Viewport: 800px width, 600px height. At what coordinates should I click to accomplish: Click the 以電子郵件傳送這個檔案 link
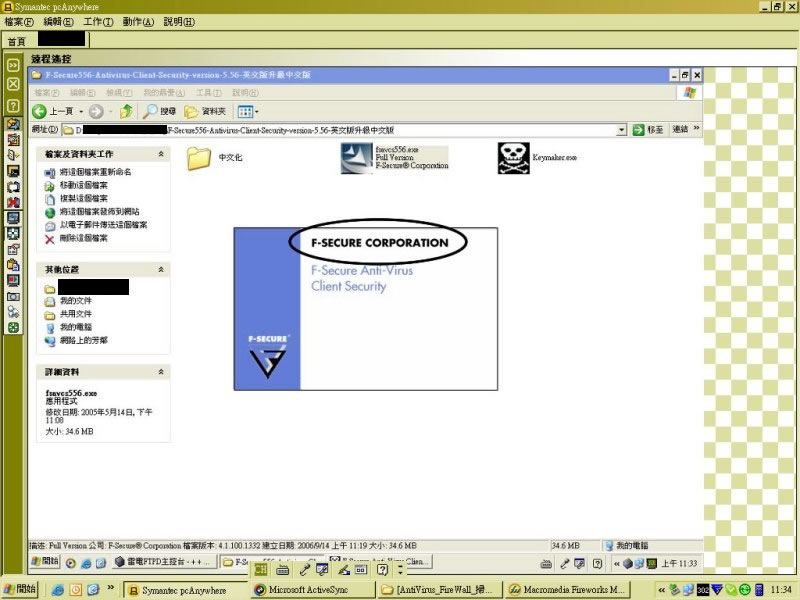point(104,225)
